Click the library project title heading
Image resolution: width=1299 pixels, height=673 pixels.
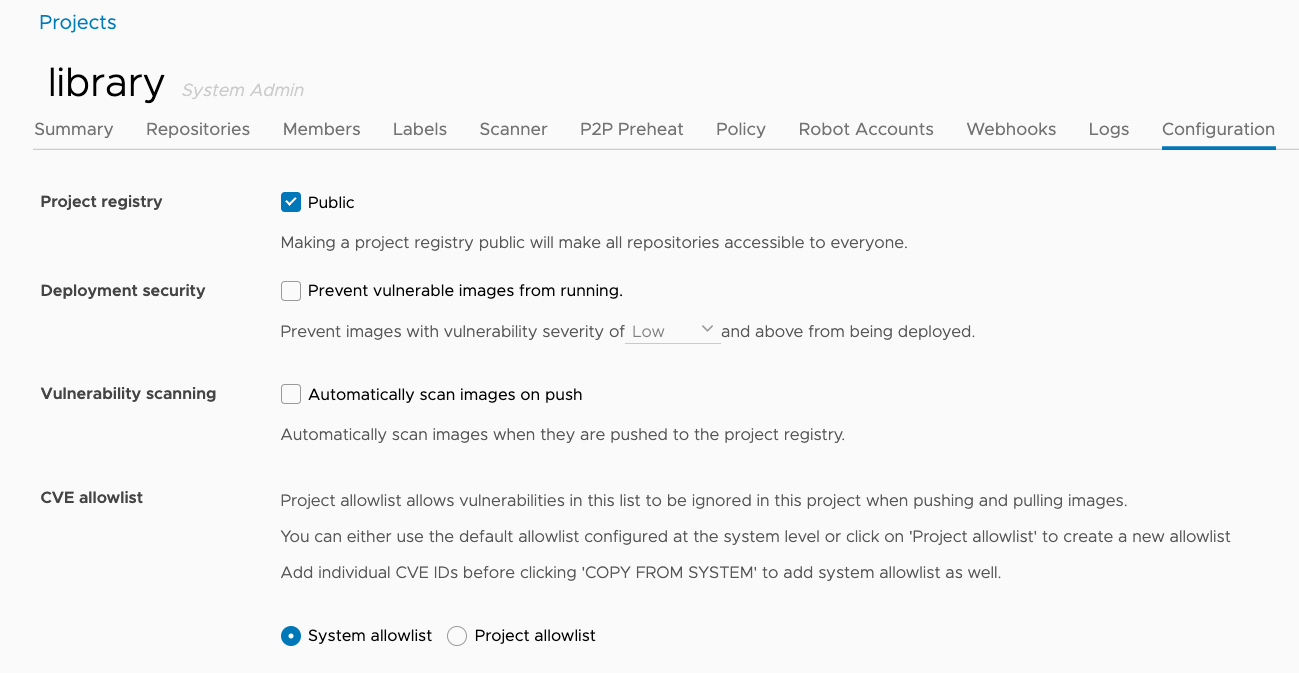[104, 84]
